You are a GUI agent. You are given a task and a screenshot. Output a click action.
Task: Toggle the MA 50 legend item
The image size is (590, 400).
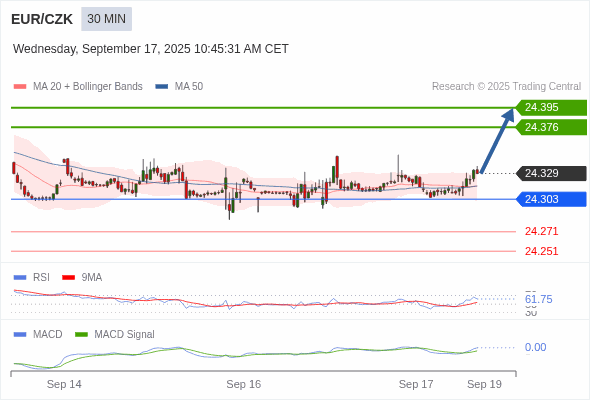(x=179, y=87)
